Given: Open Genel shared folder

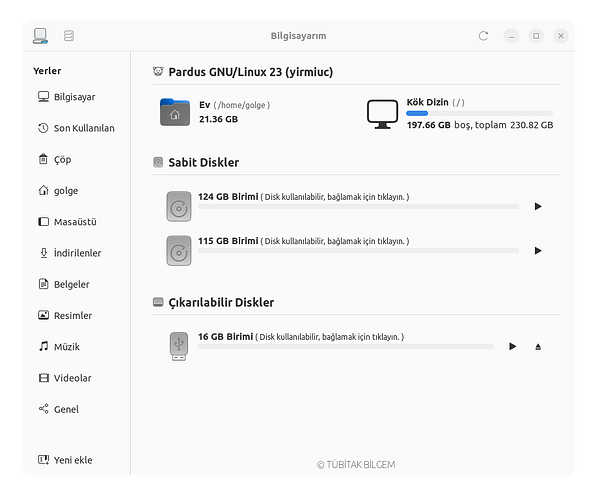Looking at the screenshot, I should click(x=58, y=410).
